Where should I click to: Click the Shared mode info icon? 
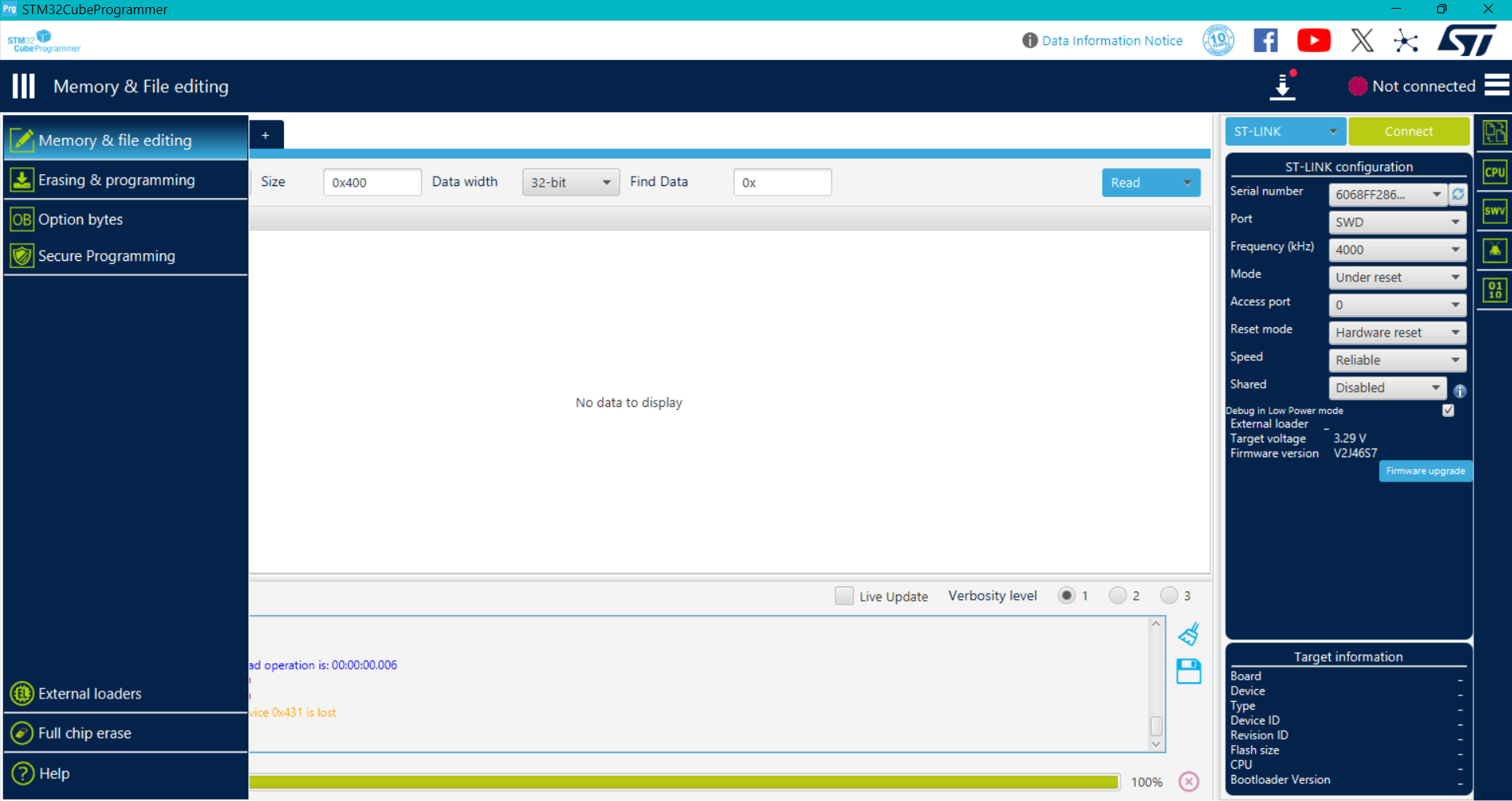1460,391
